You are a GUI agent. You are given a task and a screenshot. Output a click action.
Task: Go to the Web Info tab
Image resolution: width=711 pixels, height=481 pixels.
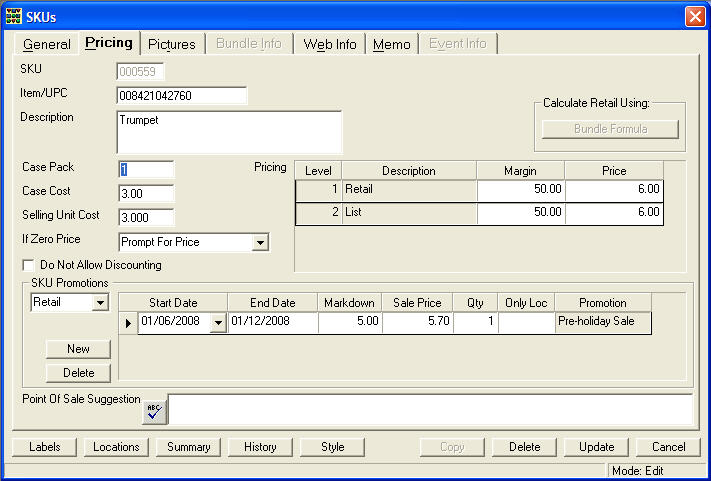330,44
